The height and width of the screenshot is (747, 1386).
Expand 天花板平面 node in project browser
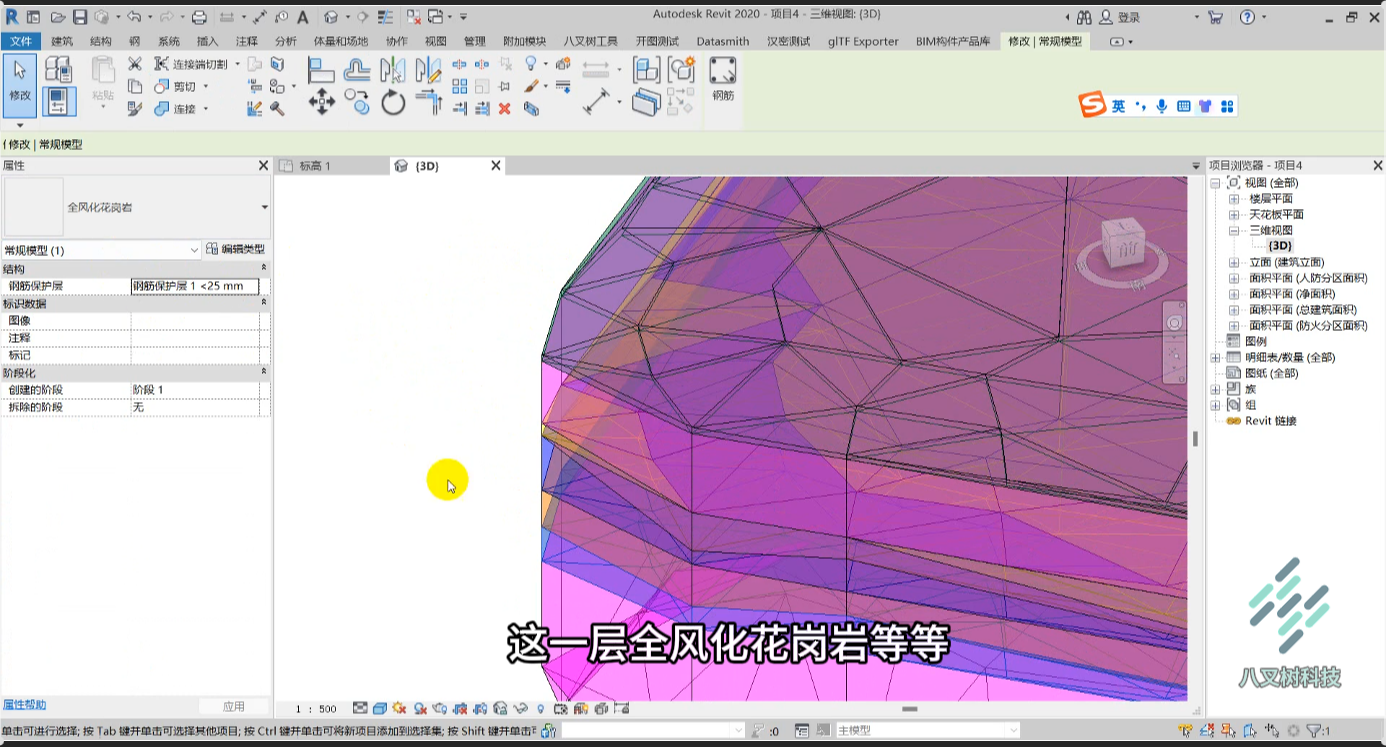tap(1234, 215)
